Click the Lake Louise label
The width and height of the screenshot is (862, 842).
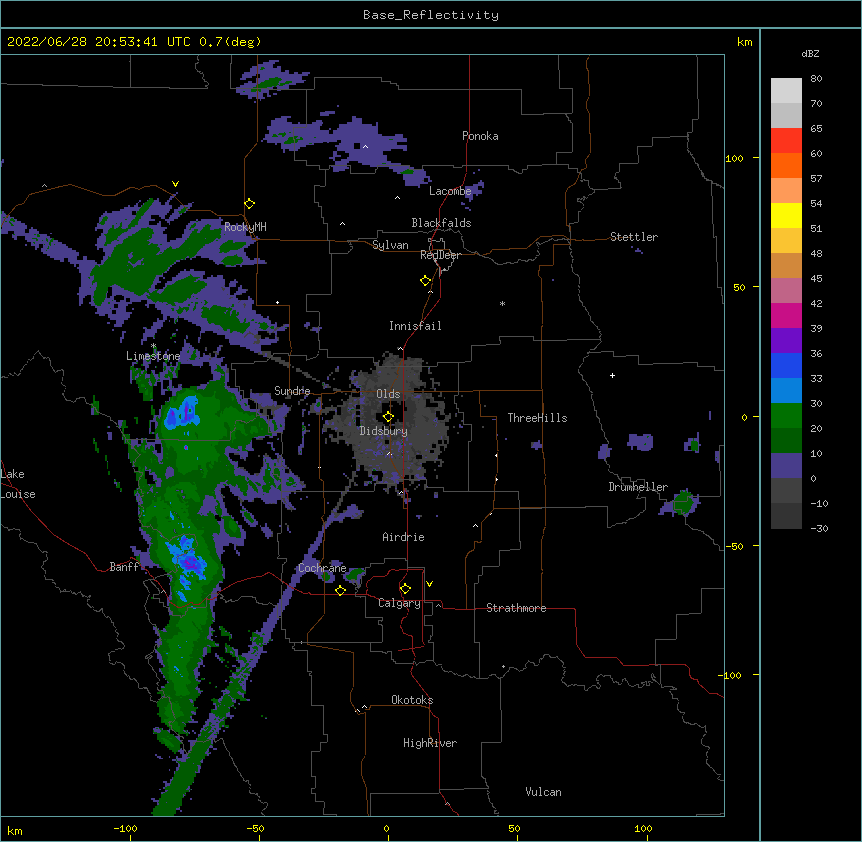(x=18, y=484)
